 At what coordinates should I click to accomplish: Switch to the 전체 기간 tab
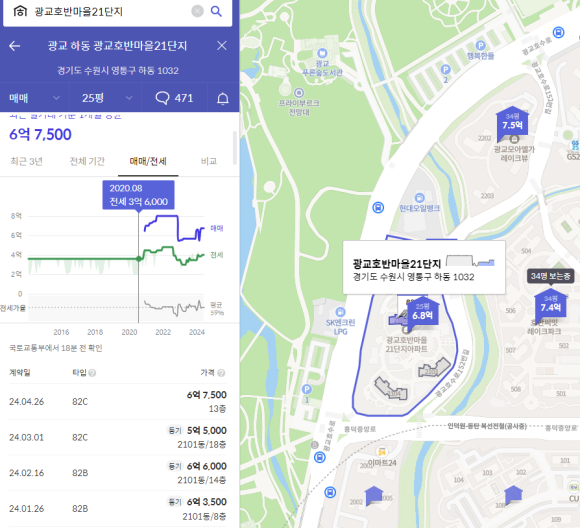coord(87,161)
